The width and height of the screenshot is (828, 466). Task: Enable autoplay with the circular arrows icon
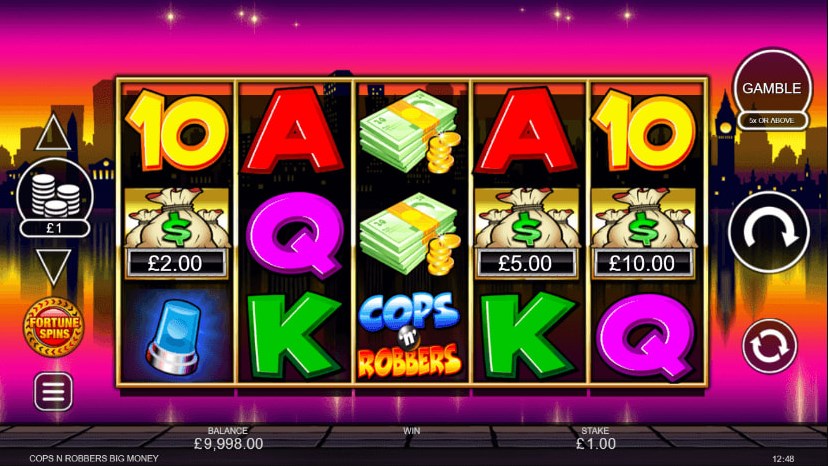(x=769, y=346)
